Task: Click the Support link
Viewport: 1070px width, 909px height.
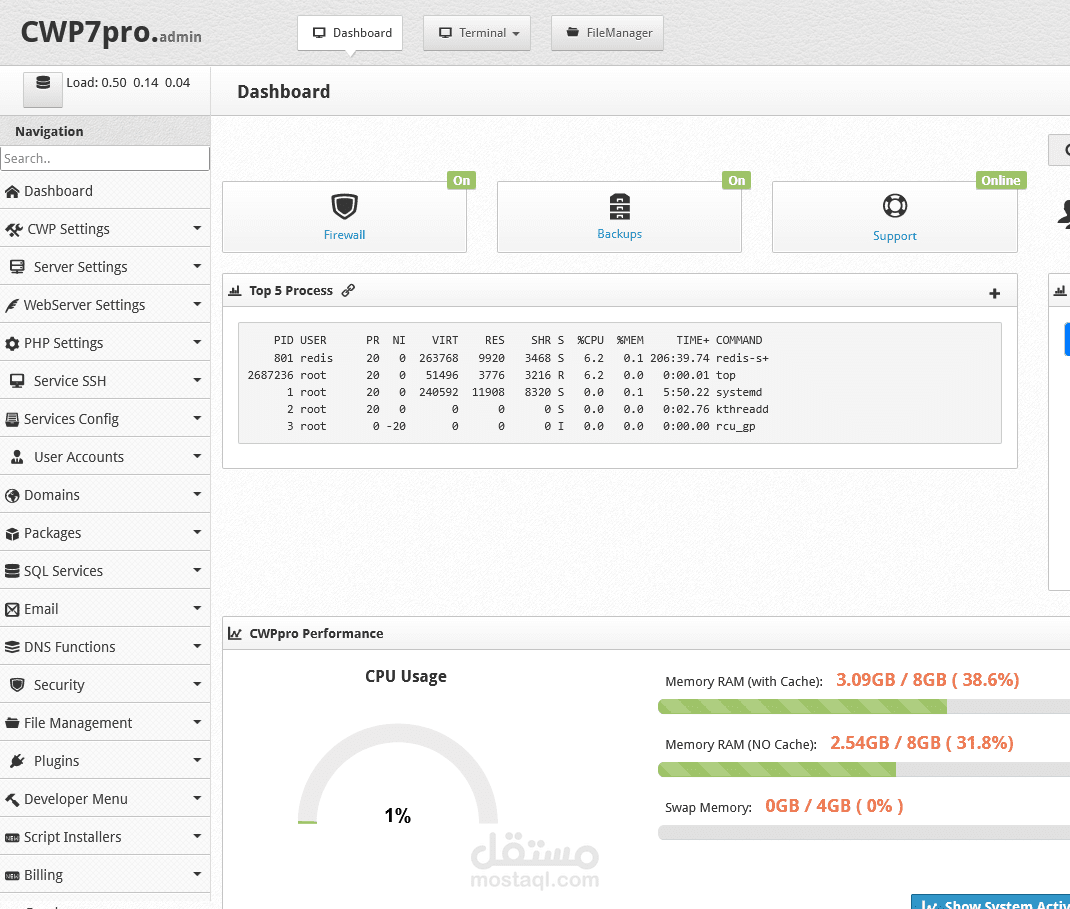Action: [x=895, y=236]
